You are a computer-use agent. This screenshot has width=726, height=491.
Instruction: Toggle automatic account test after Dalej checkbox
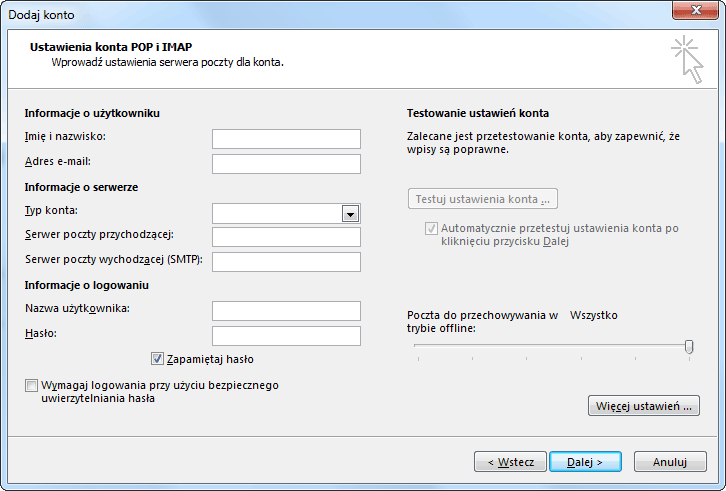[431, 228]
